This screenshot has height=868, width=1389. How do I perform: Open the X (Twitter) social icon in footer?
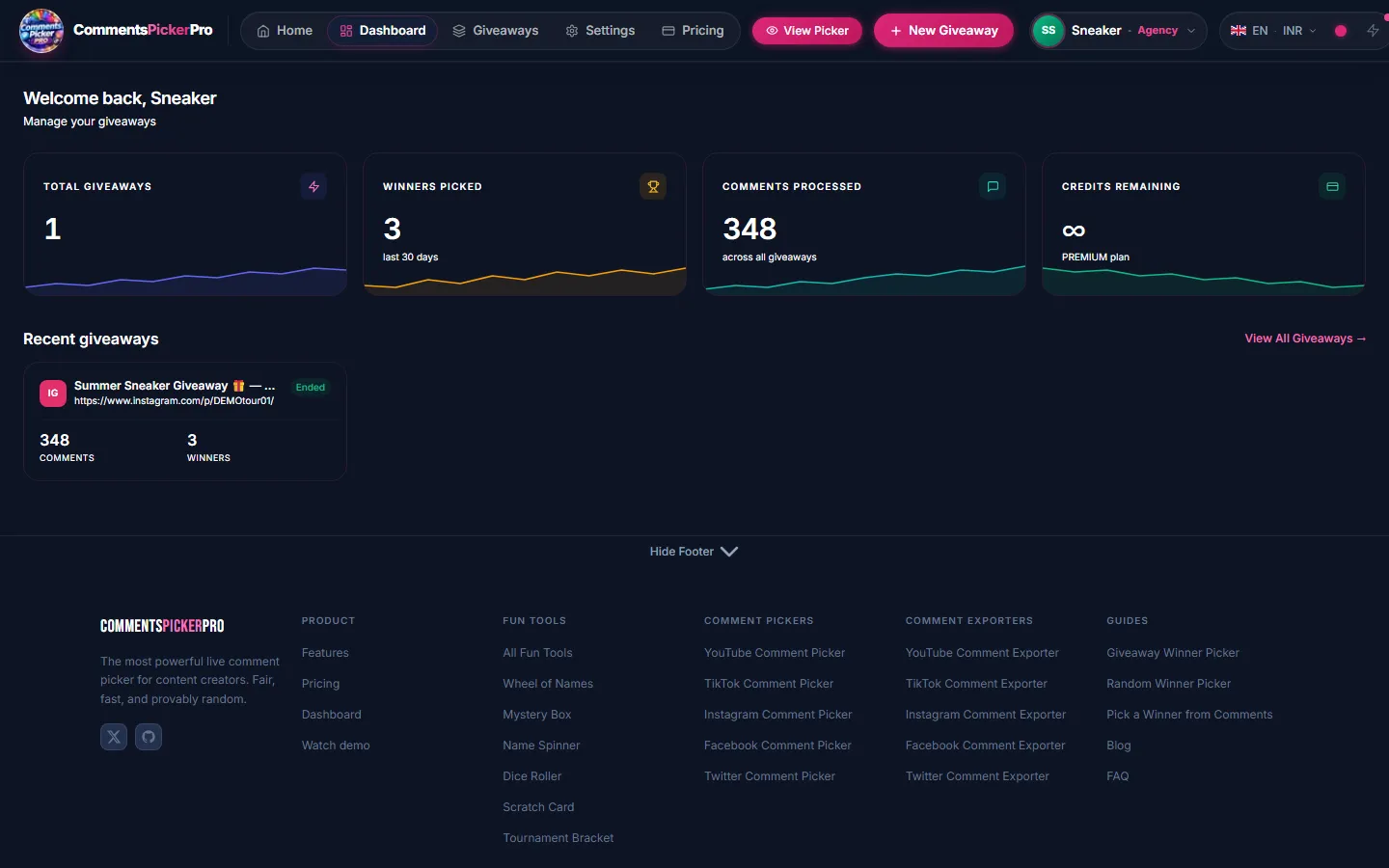(114, 737)
